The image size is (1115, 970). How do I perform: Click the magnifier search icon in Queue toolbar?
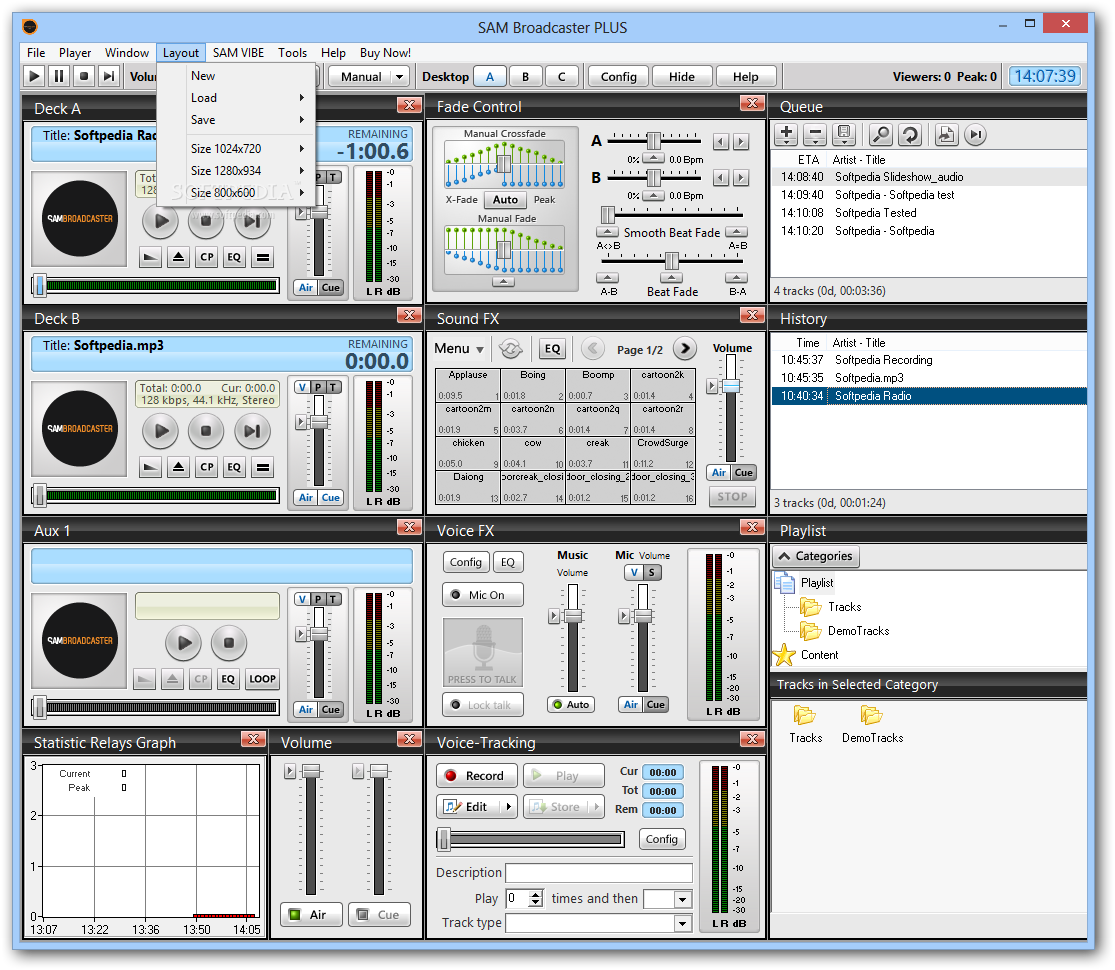point(881,134)
